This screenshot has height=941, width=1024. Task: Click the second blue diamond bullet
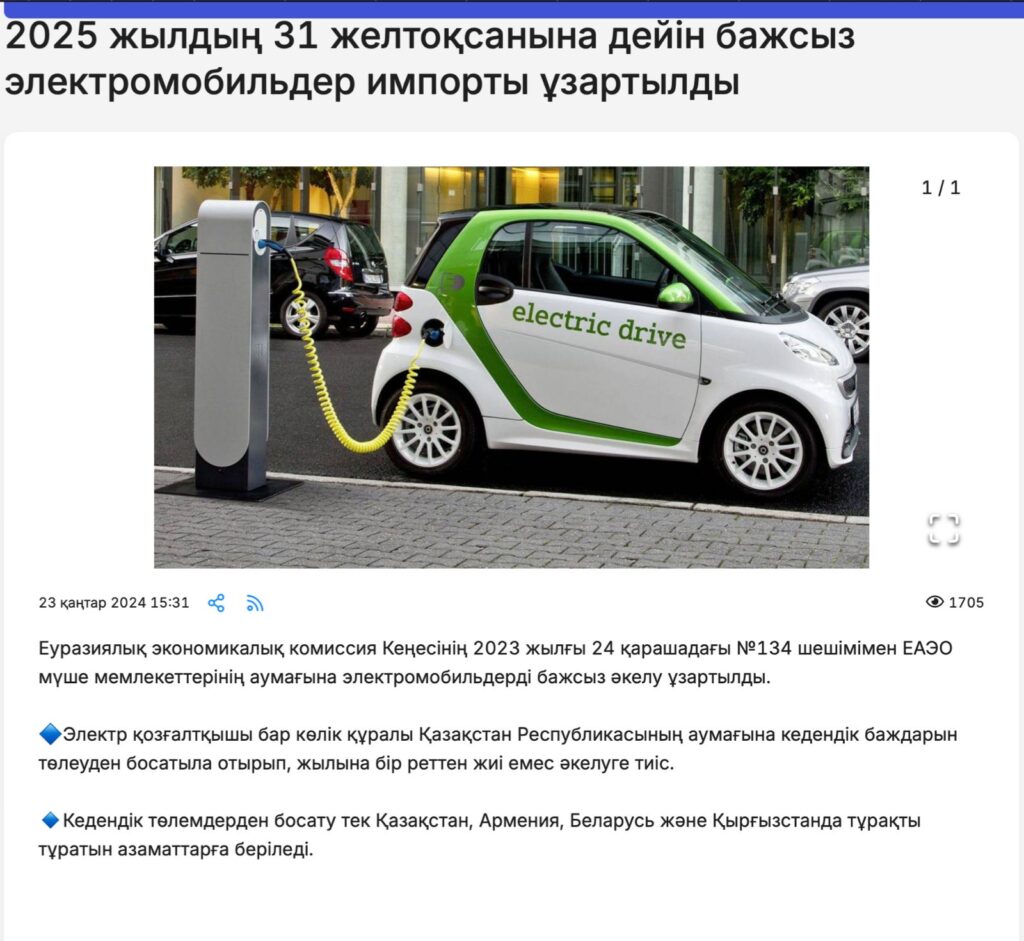pos(49,821)
